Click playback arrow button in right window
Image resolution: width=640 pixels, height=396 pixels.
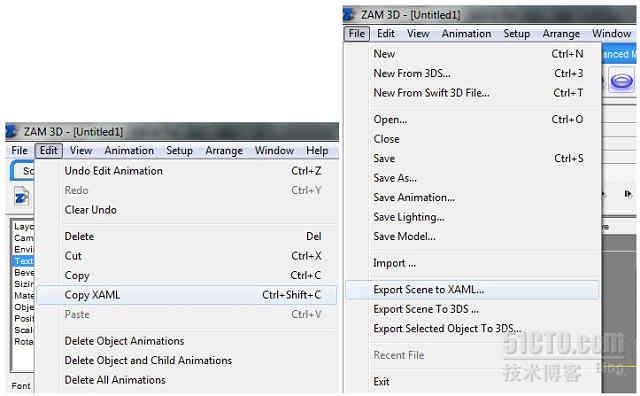[628, 194]
